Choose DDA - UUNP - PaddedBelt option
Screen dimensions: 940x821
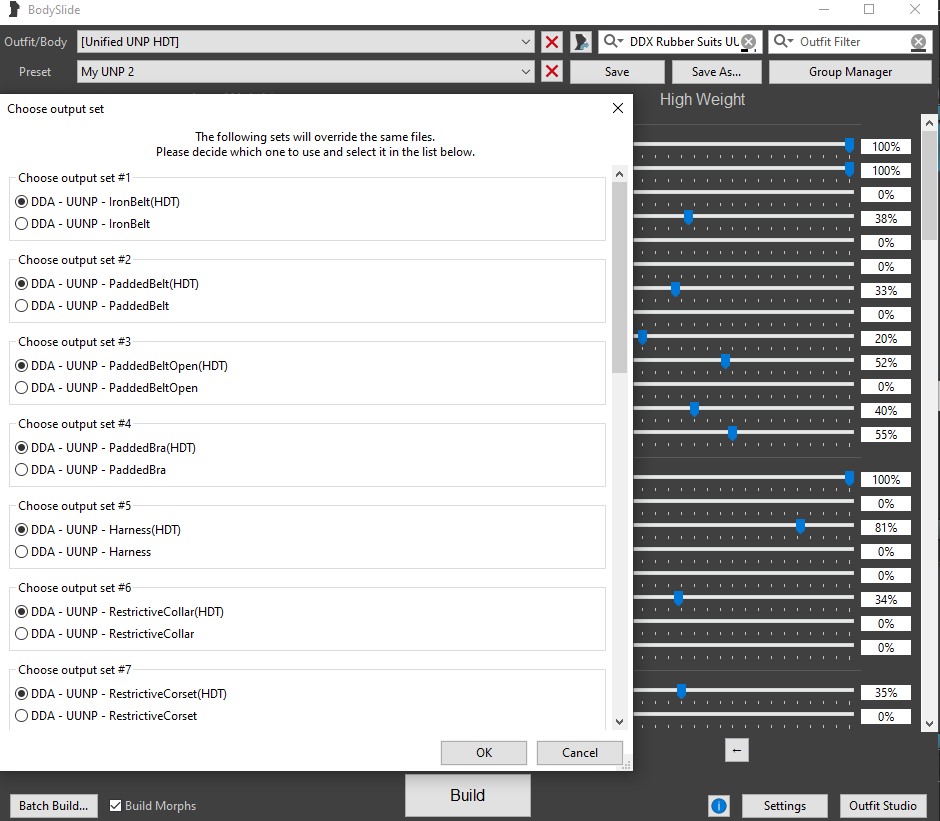pos(22,306)
